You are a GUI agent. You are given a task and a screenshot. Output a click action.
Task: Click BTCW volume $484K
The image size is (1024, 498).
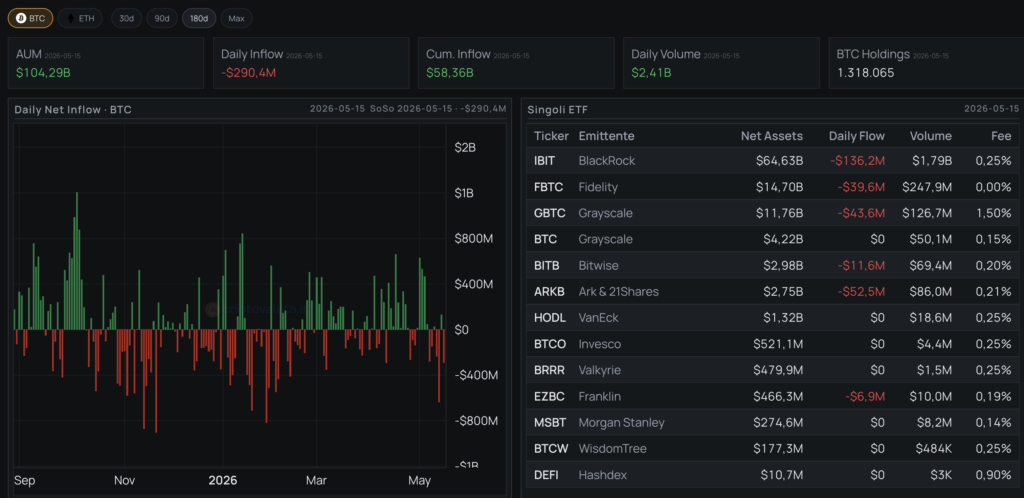click(x=933, y=448)
